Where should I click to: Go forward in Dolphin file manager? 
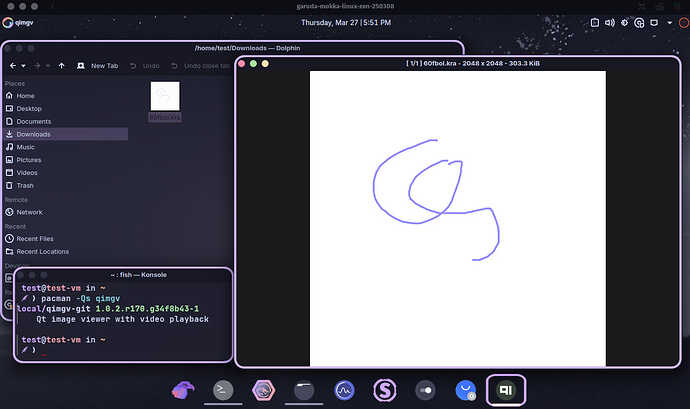pos(37,66)
